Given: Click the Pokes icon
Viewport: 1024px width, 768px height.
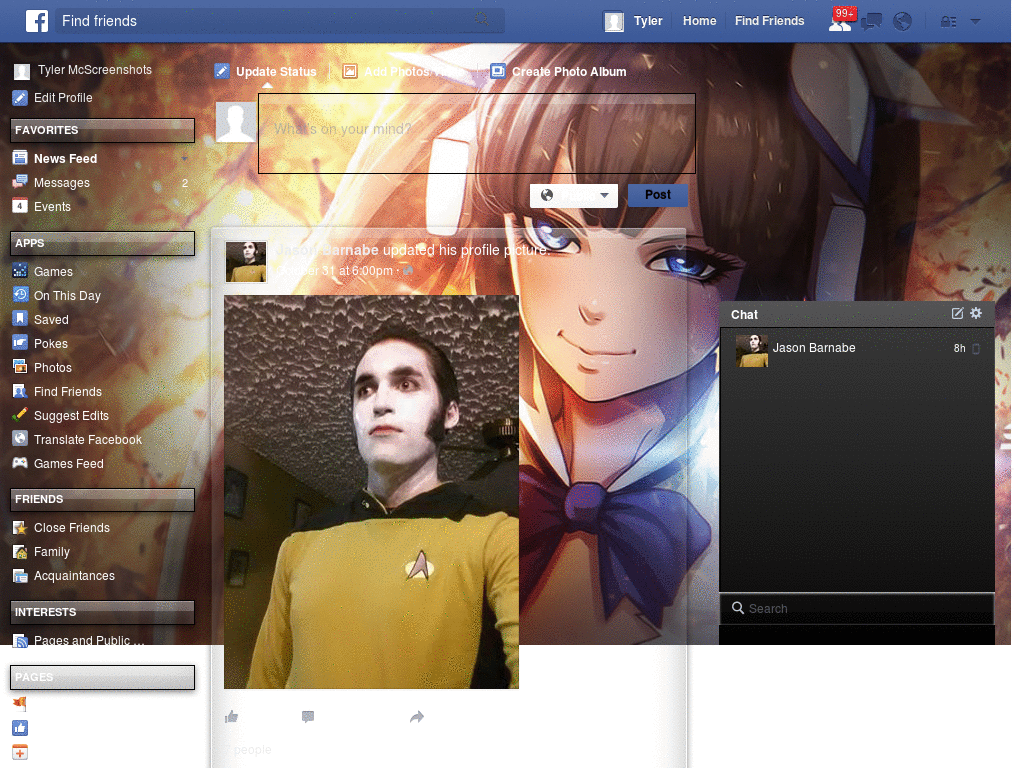Looking at the screenshot, I should 20,343.
